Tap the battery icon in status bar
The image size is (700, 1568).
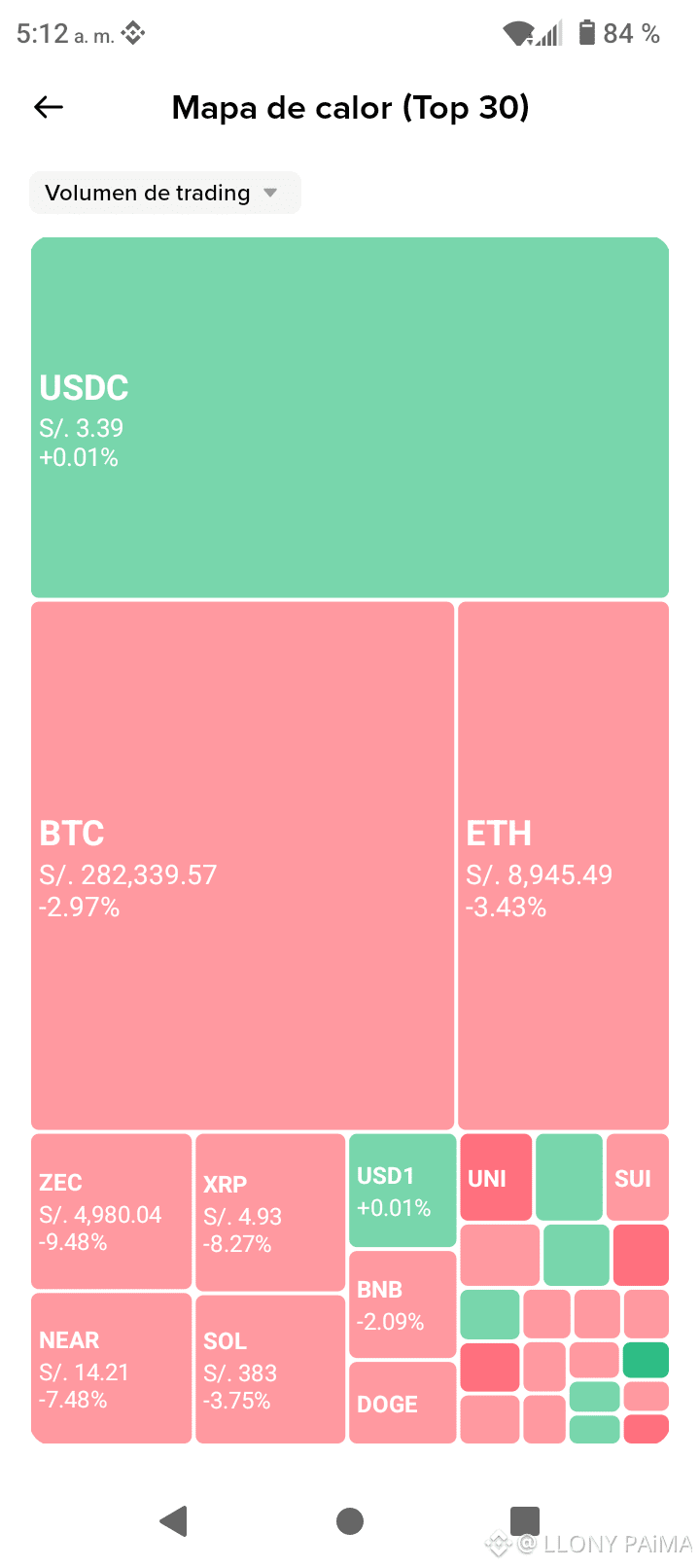click(586, 33)
